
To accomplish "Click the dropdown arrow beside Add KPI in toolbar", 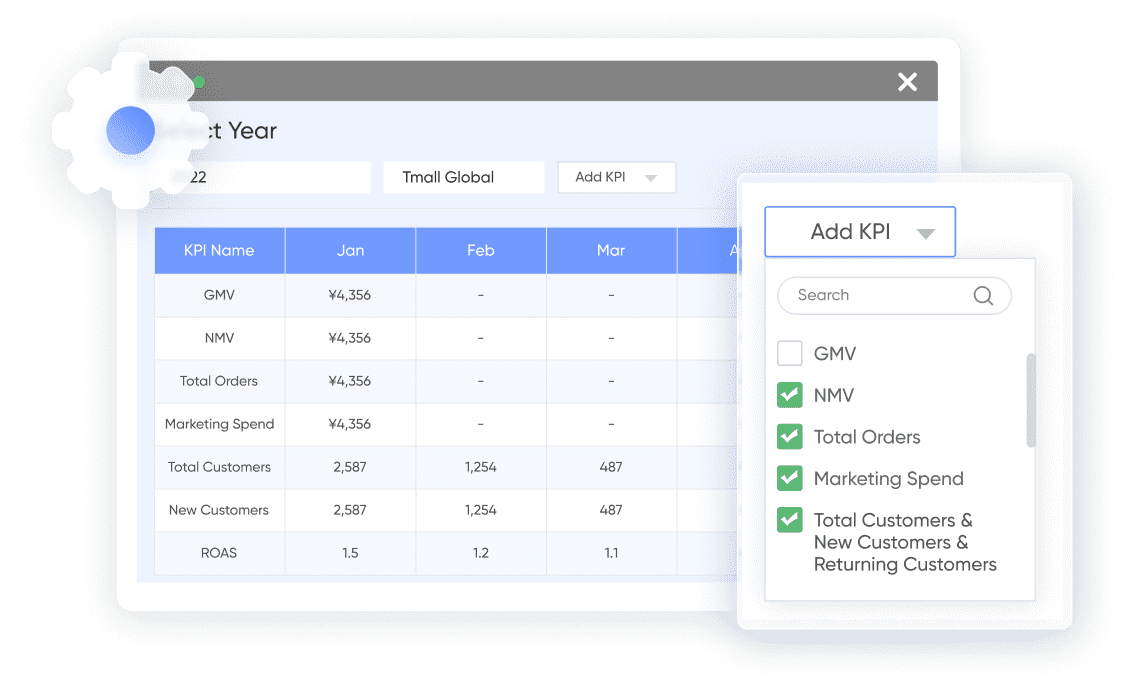I will coord(651,177).
